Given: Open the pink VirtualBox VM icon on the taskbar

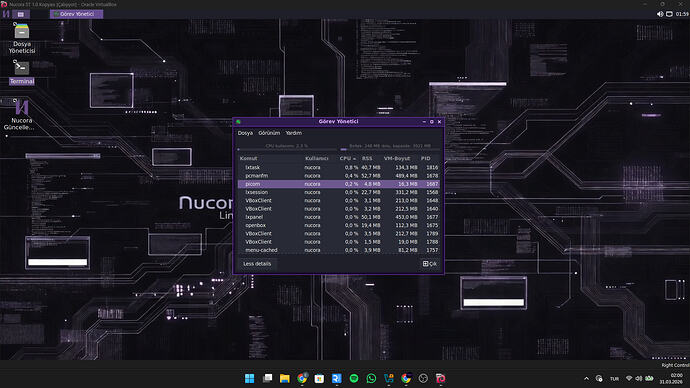Looking at the screenshot, I should [440, 378].
